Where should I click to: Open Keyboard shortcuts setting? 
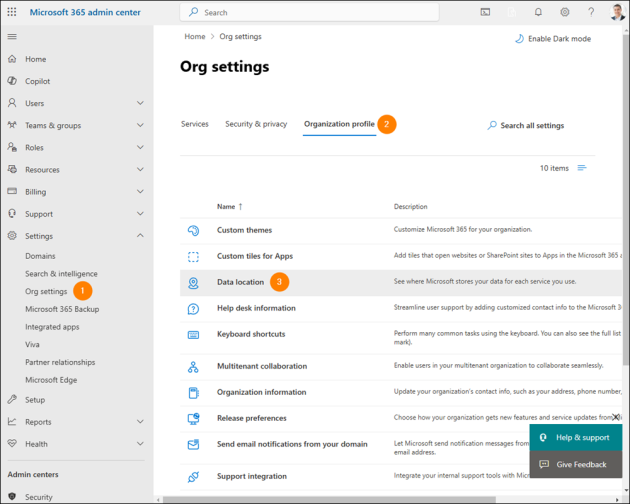pyautogui.click(x=251, y=334)
